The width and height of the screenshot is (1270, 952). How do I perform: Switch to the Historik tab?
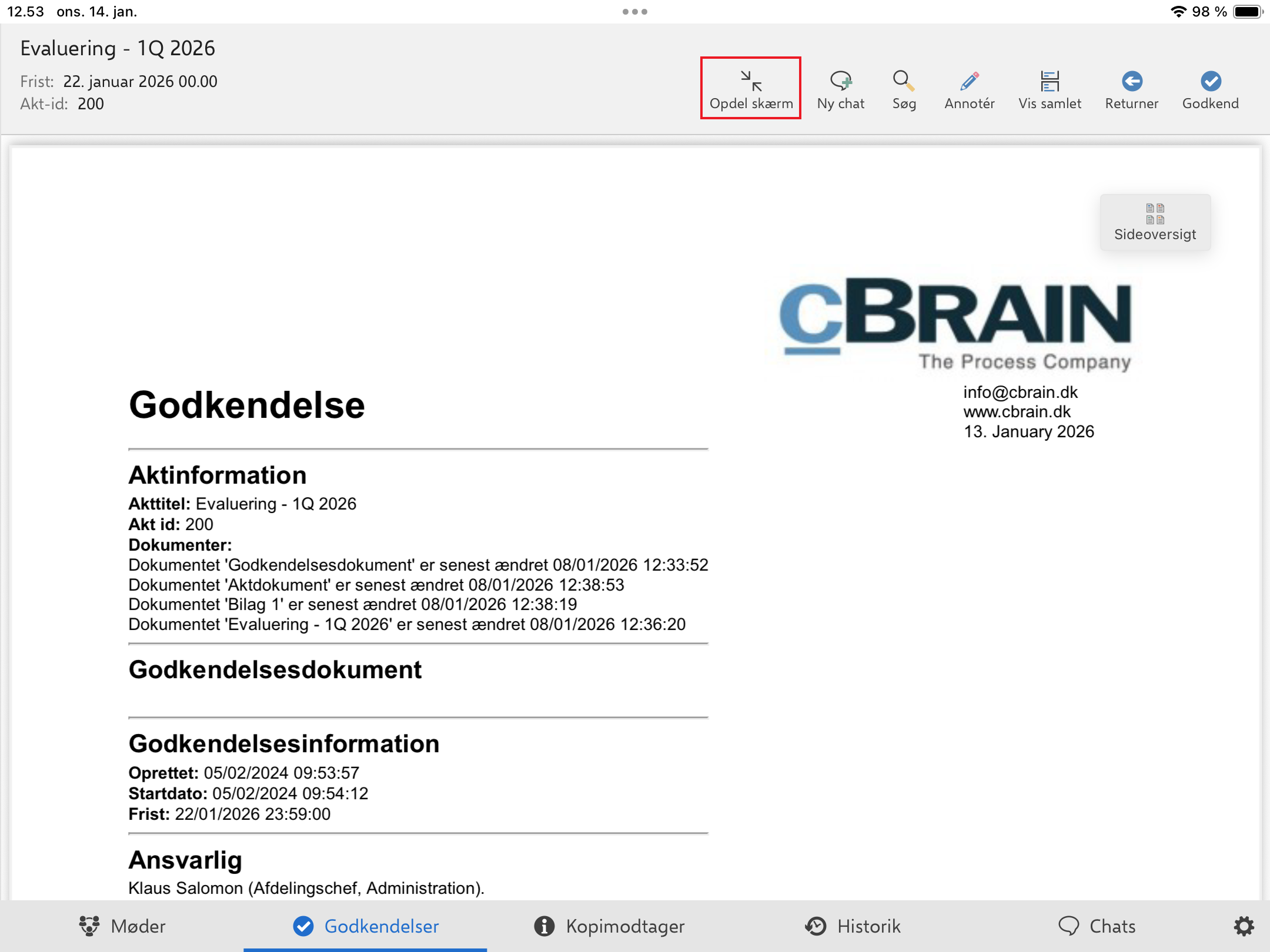853,926
